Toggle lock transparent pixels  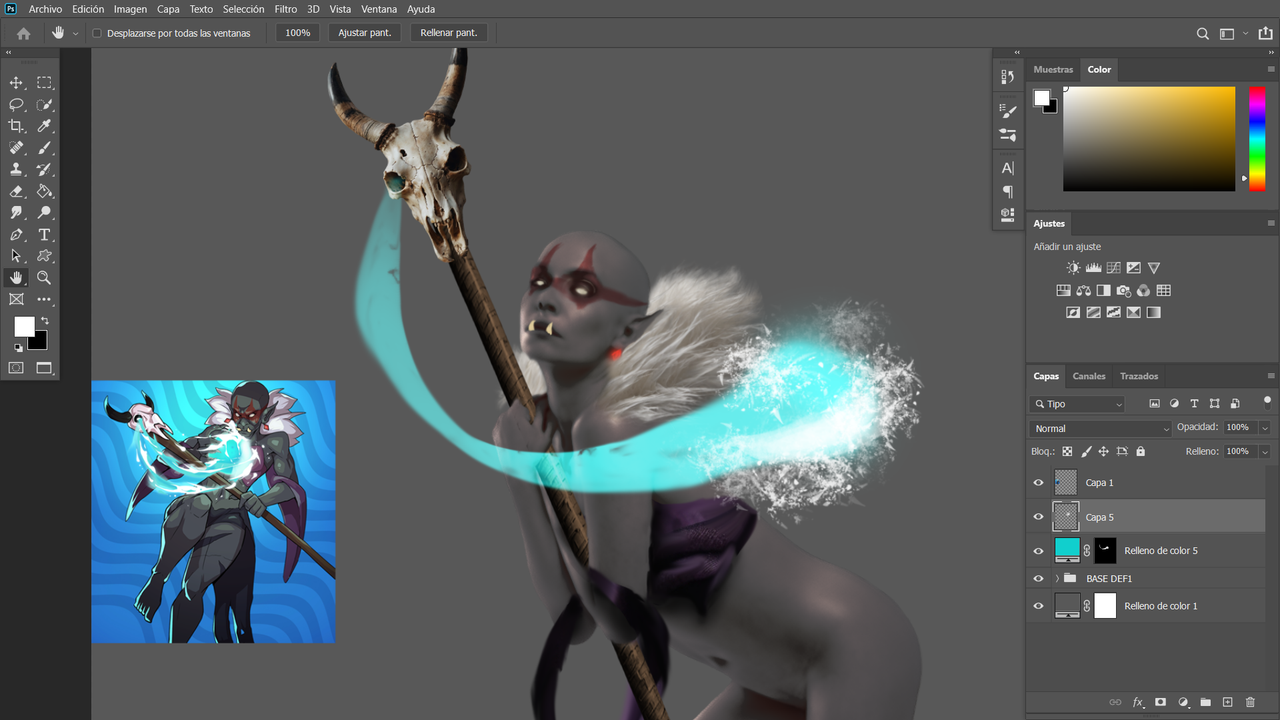(x=1067, y=452)
